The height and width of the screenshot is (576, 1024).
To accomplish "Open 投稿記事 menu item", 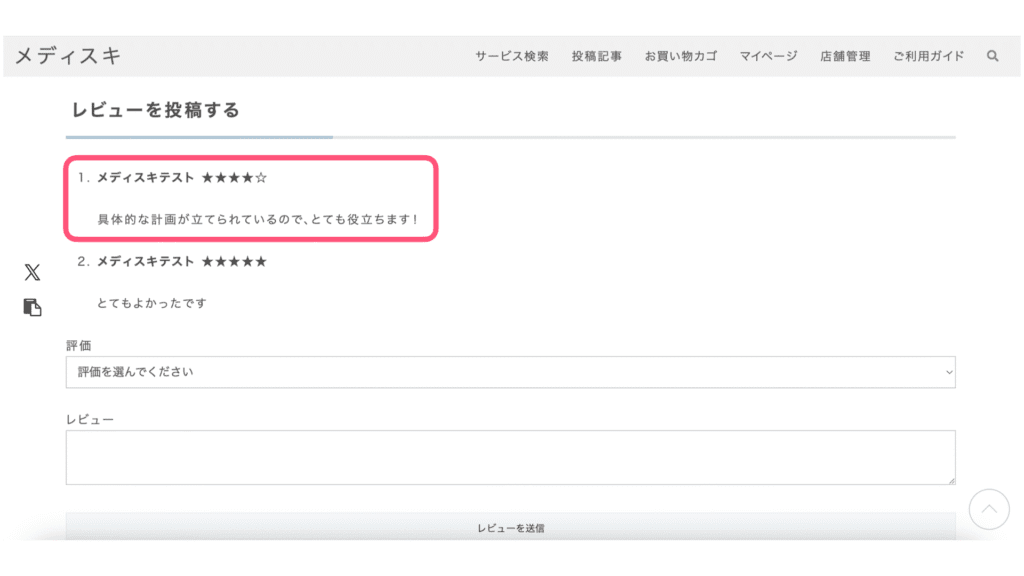I will 596,56.
